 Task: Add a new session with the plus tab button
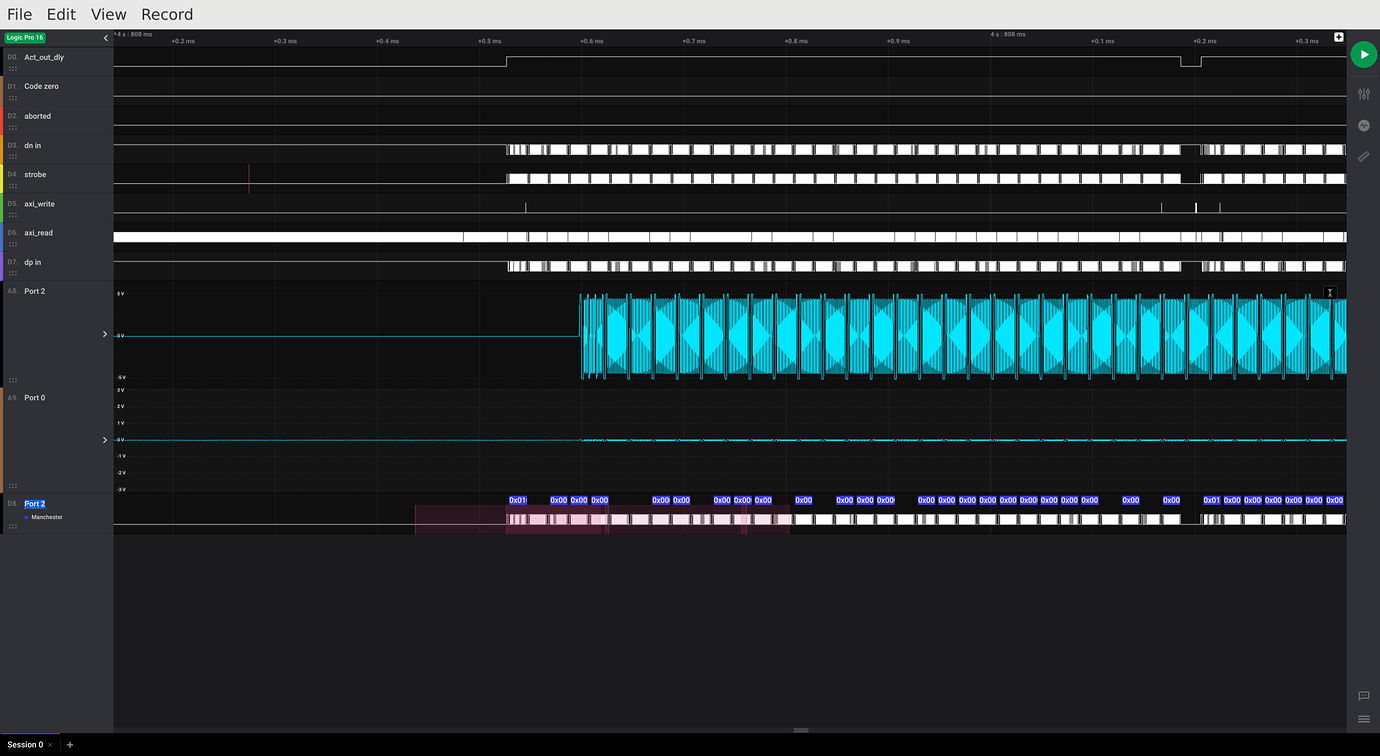(69, 744)
